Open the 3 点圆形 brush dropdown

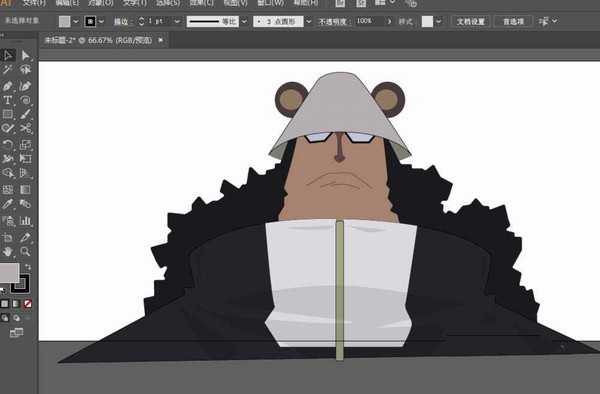[308, 22]
